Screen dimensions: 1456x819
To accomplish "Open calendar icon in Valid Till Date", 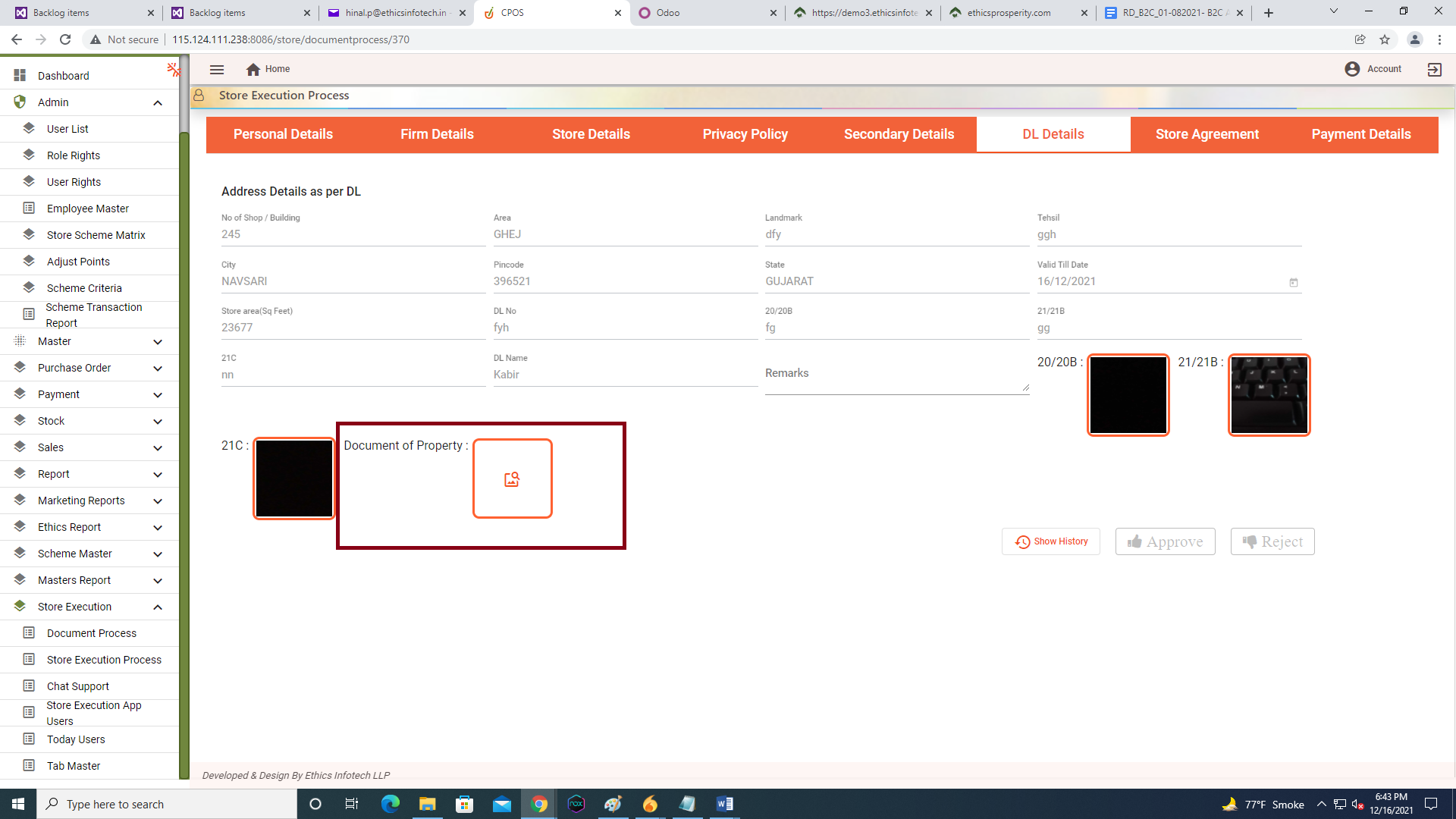I will (1294, 282).
